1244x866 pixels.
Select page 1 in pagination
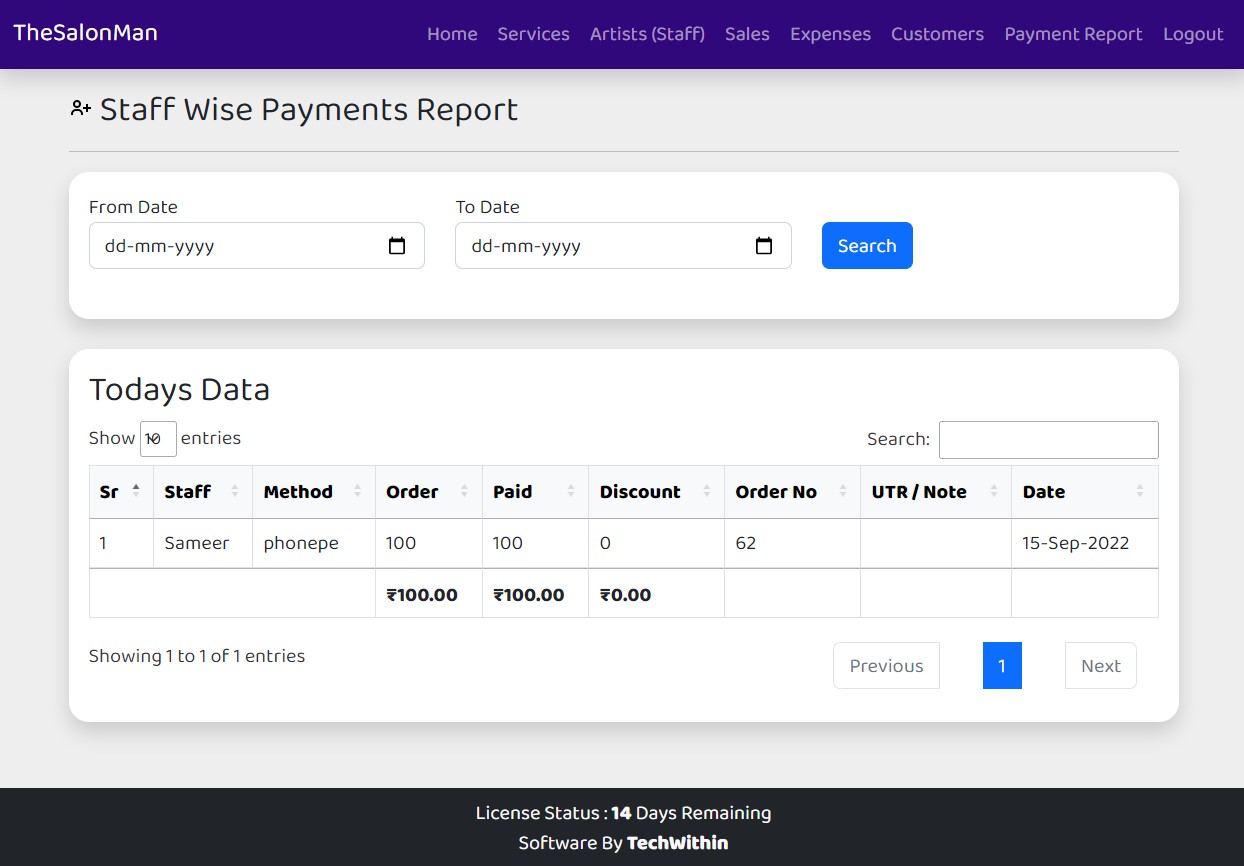coord(1002,666)
